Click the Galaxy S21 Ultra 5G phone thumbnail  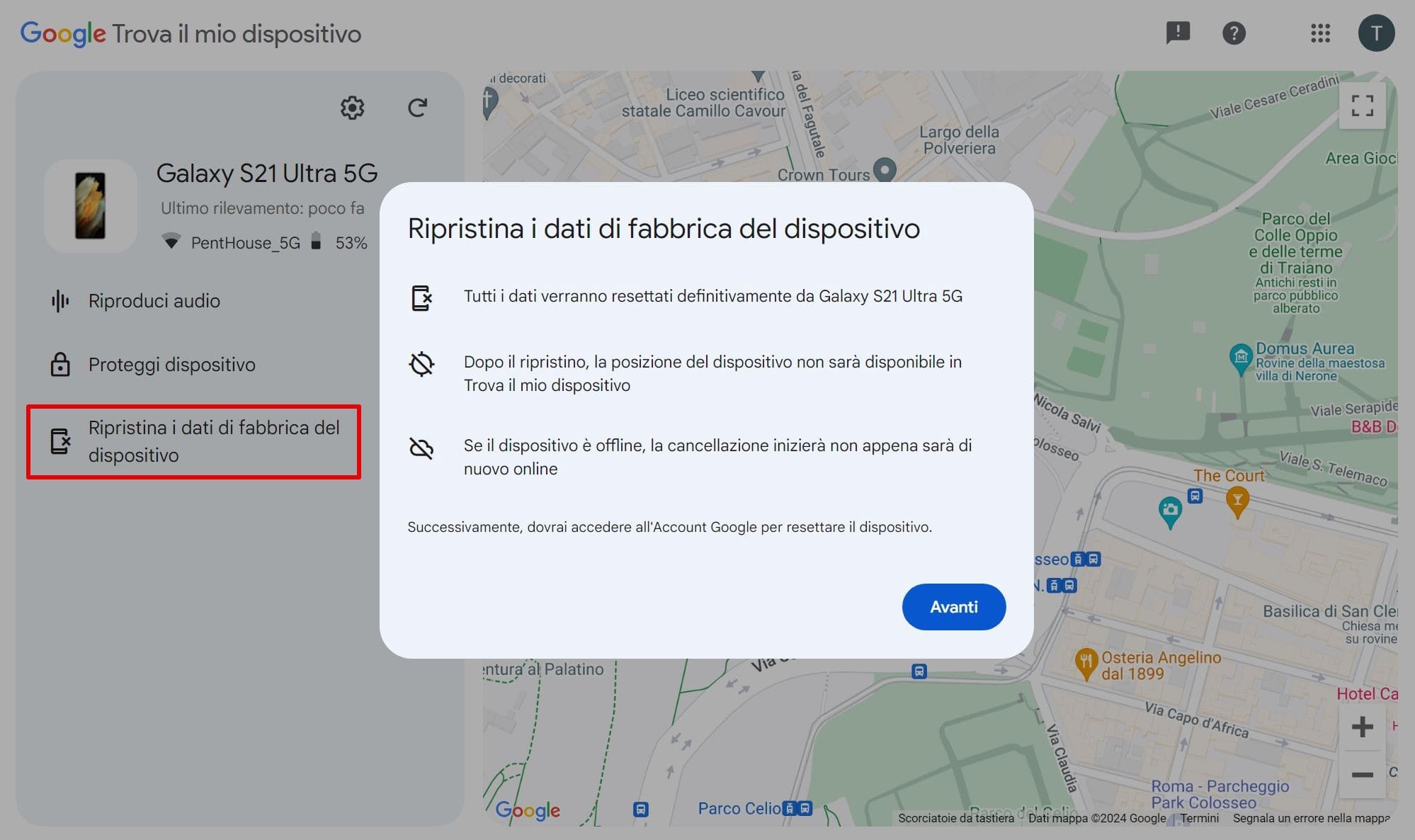(x=91, y=206)
